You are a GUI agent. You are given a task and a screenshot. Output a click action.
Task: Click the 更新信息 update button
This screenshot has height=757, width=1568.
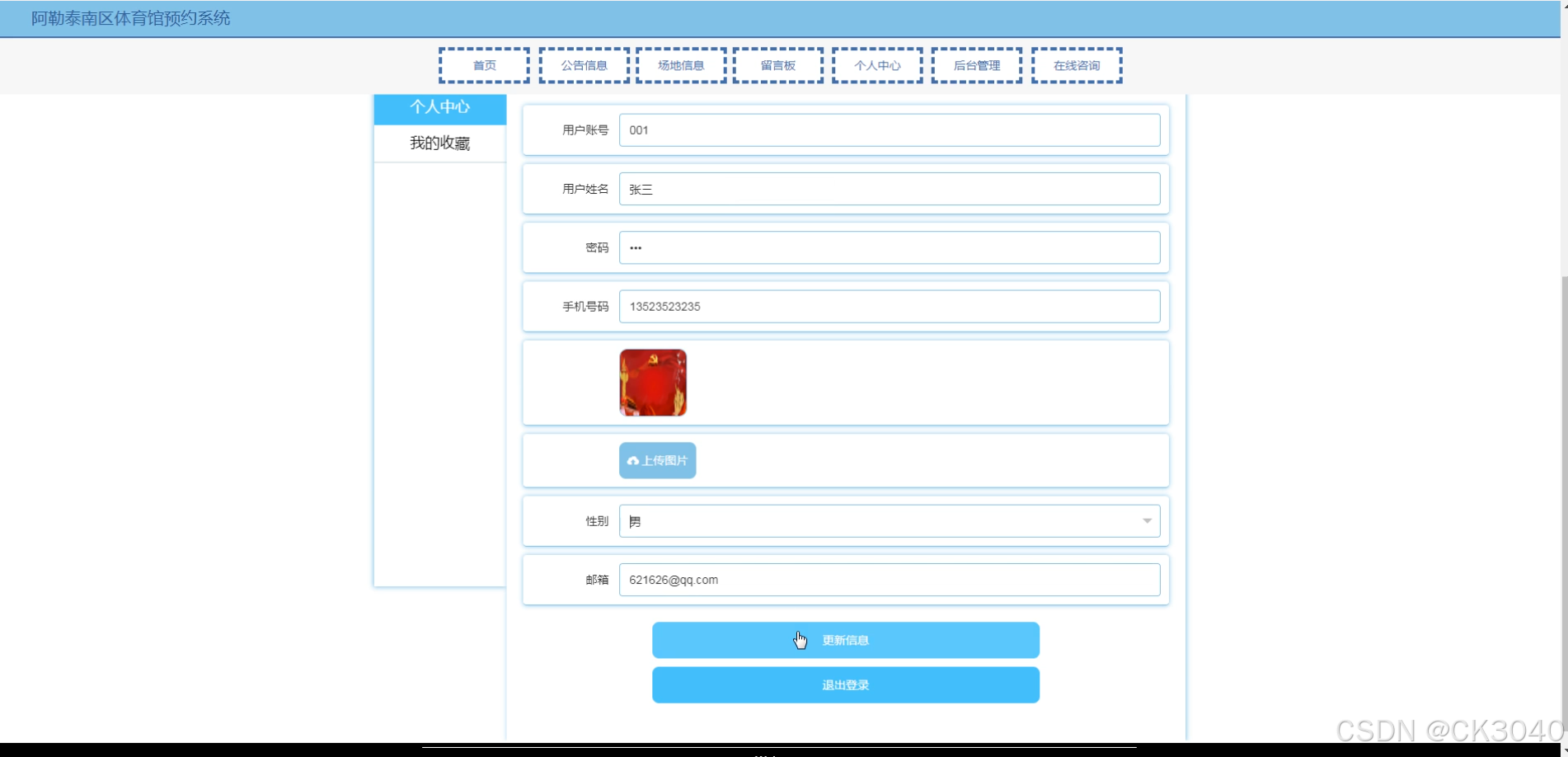click(845, 640)
